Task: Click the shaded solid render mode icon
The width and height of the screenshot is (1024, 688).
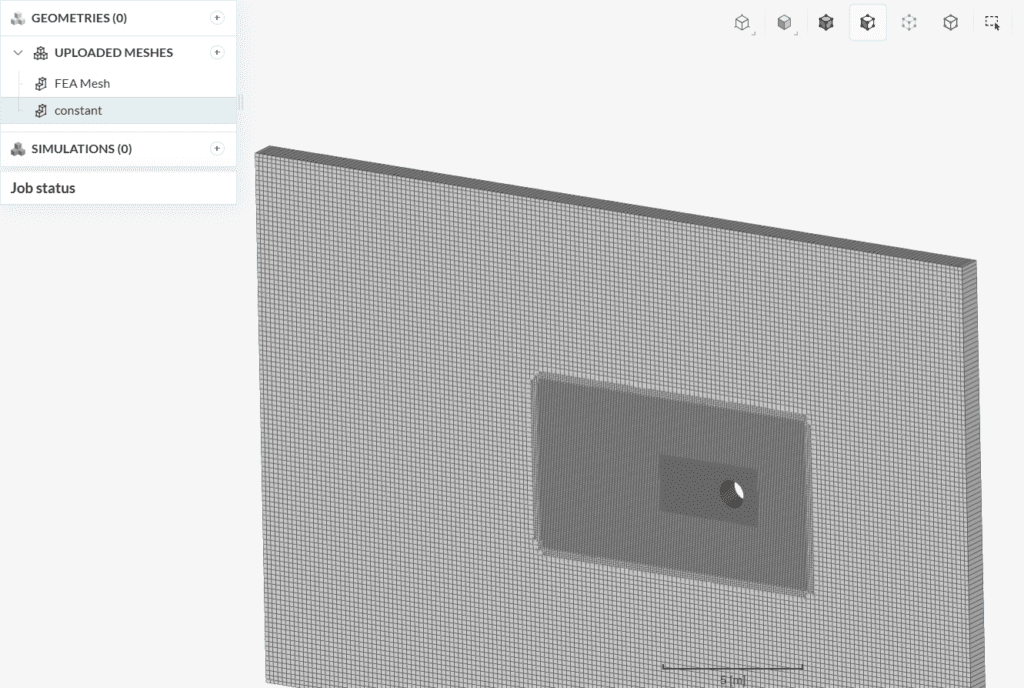Action: (x=784, y=21)
